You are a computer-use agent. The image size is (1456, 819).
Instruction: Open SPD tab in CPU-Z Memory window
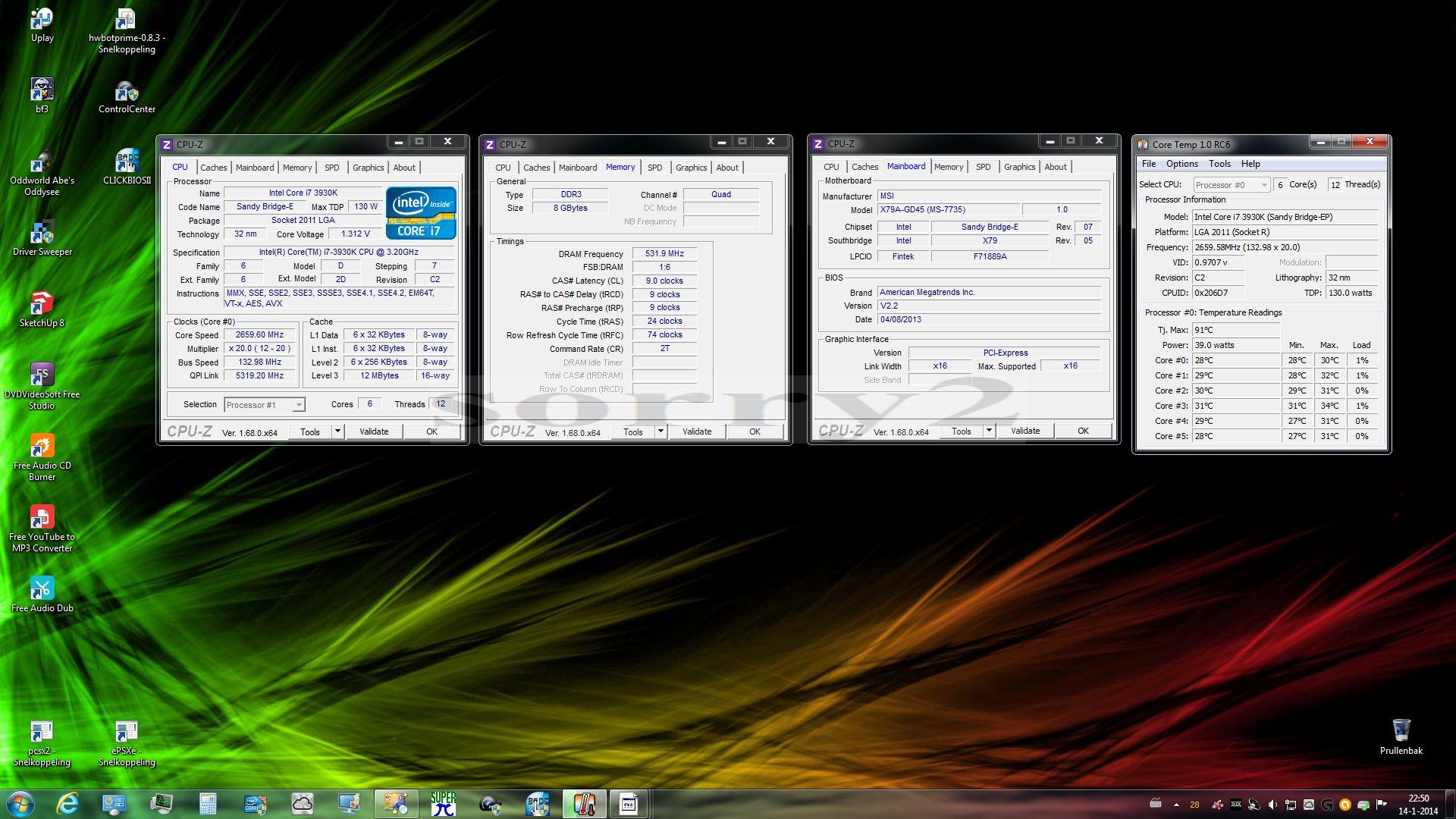654,168
